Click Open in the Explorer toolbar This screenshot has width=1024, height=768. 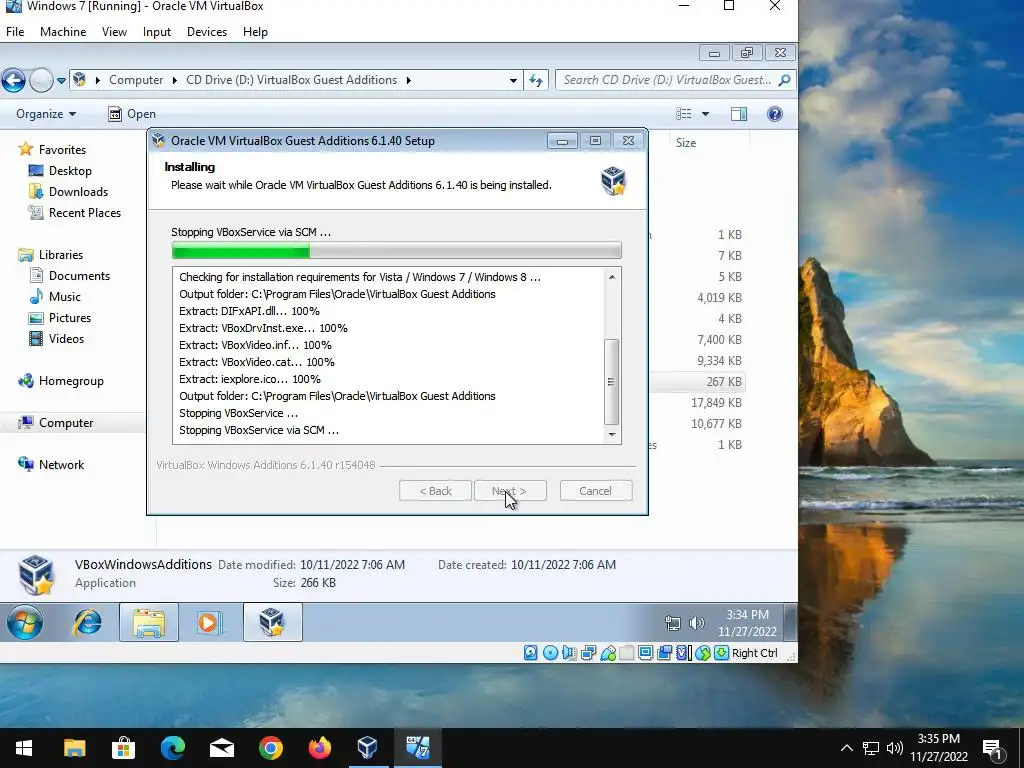[x=132, y=114]
